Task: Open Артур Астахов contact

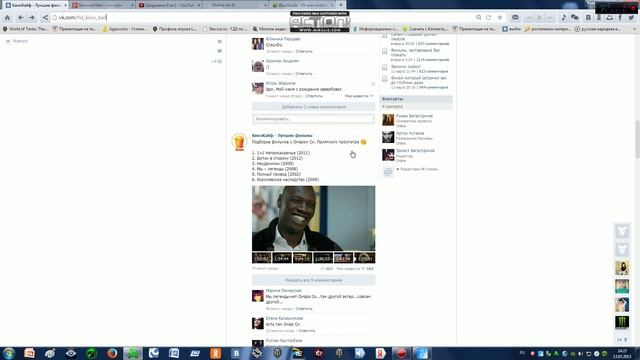Action: [410, 133]
